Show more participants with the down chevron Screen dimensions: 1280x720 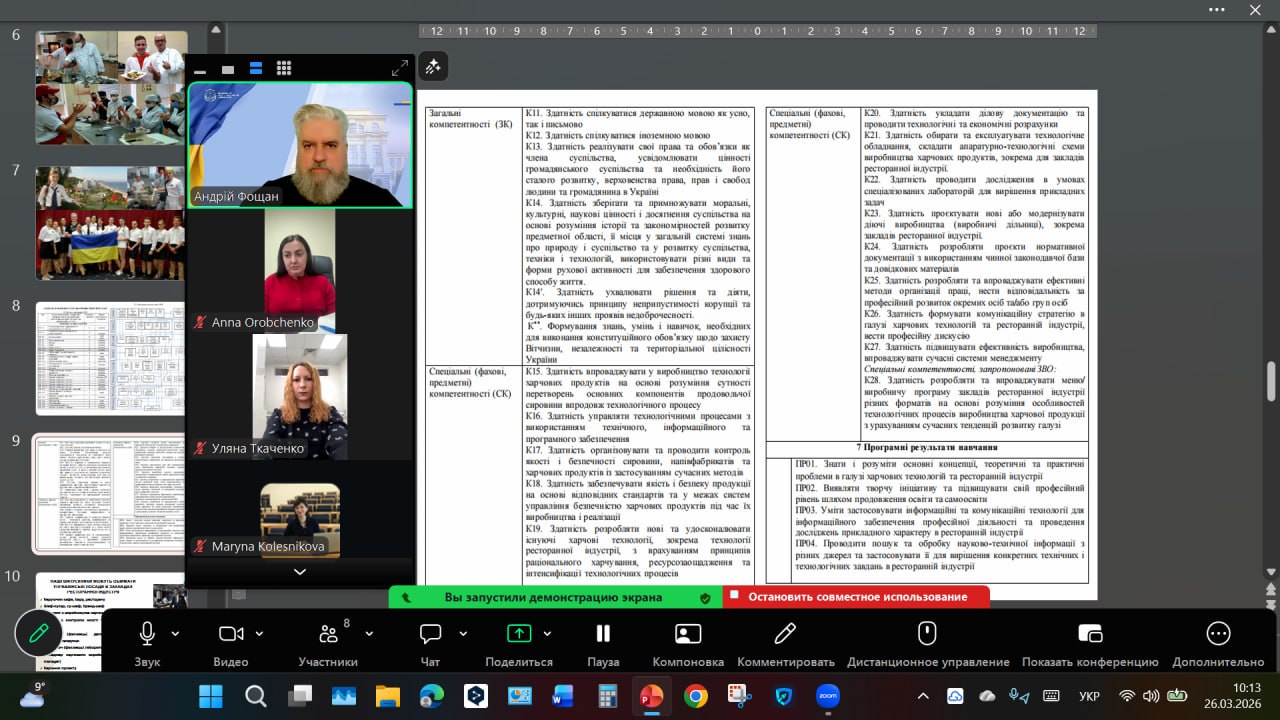coord(299,572)
